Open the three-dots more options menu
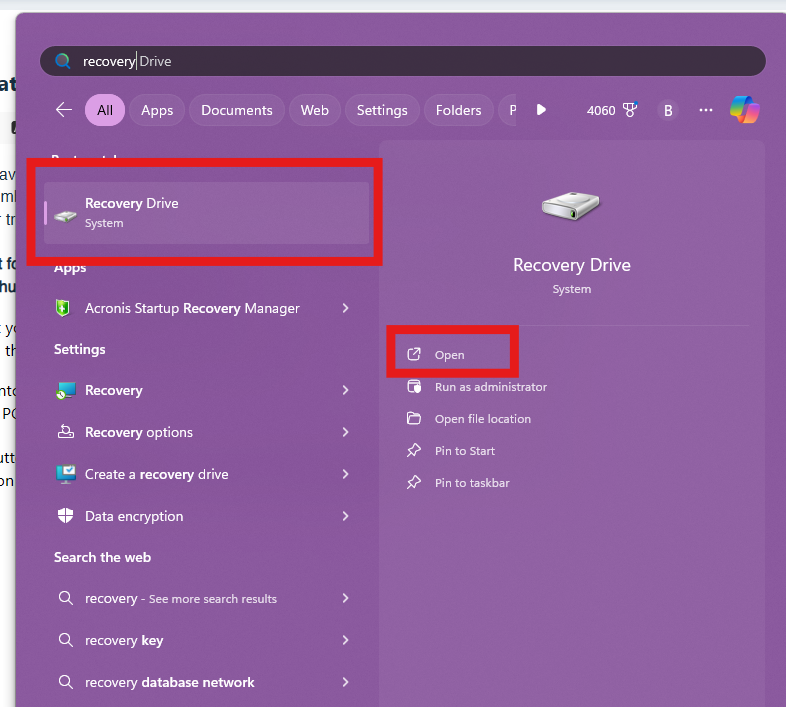Image resolution: width=786 pixels, height=707 pixels. point(706,110)
